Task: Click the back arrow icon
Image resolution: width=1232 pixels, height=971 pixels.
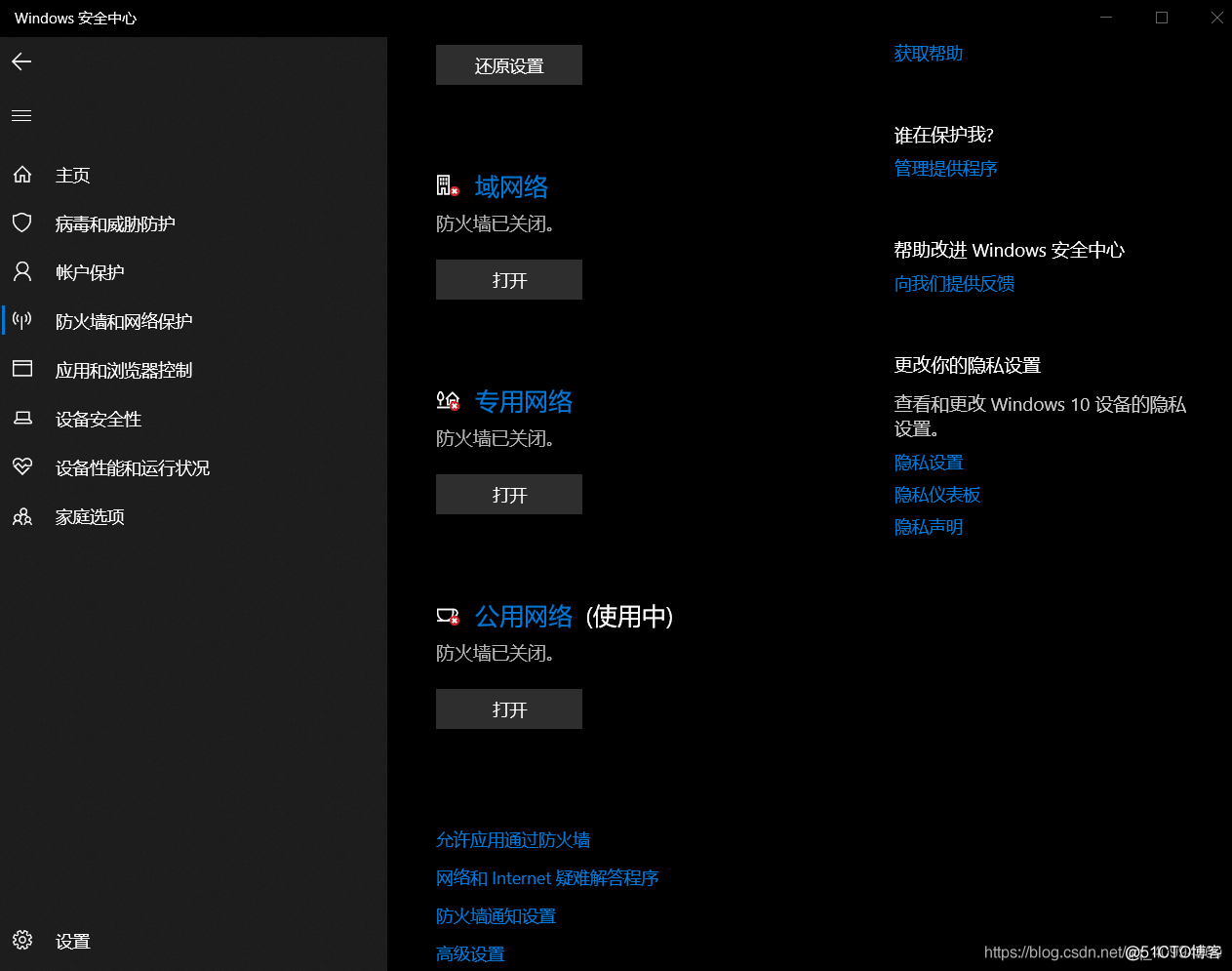Action: click(x=21, y=61)
